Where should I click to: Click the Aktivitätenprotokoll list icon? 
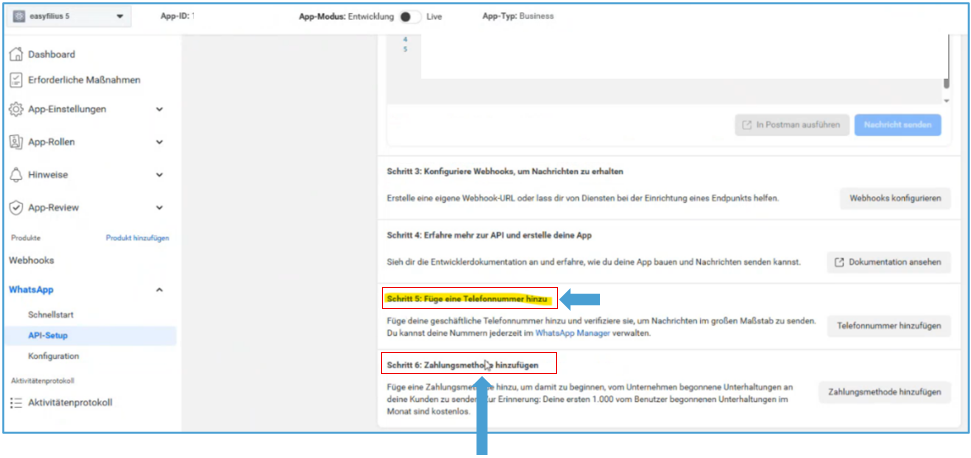click(x=16, y=403)
